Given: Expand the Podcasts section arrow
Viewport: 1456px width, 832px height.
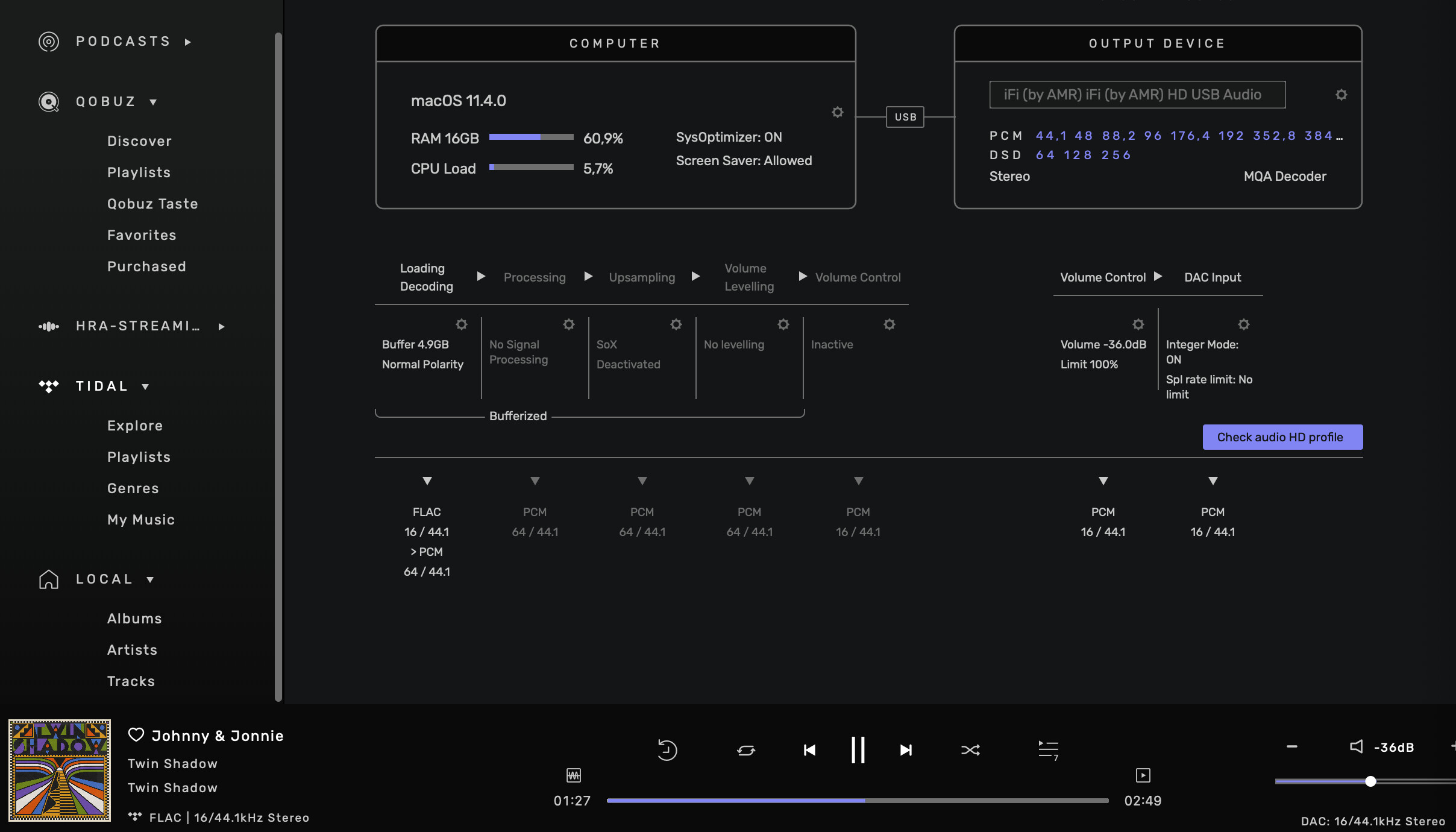Looking at the screenshot, I should coord(188,42).
